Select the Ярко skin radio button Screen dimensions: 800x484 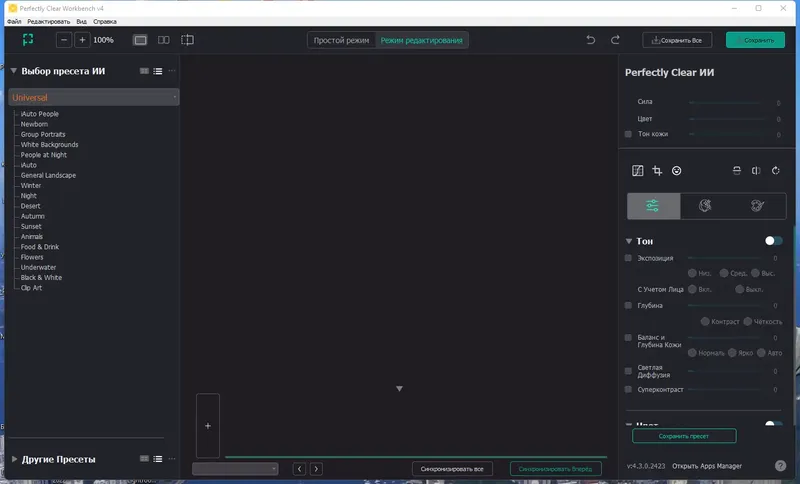coord(732,353)
